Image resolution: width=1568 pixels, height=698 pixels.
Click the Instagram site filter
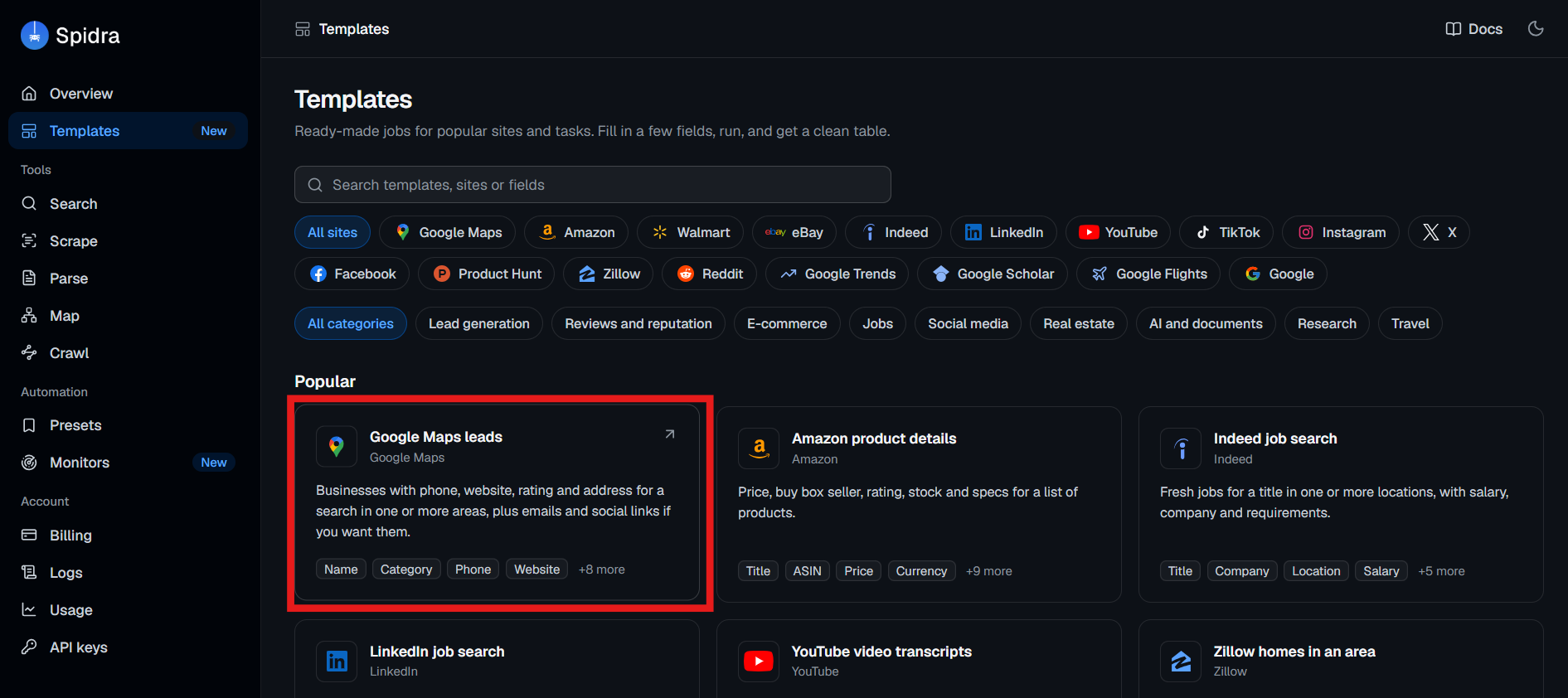pos(1341,232)
